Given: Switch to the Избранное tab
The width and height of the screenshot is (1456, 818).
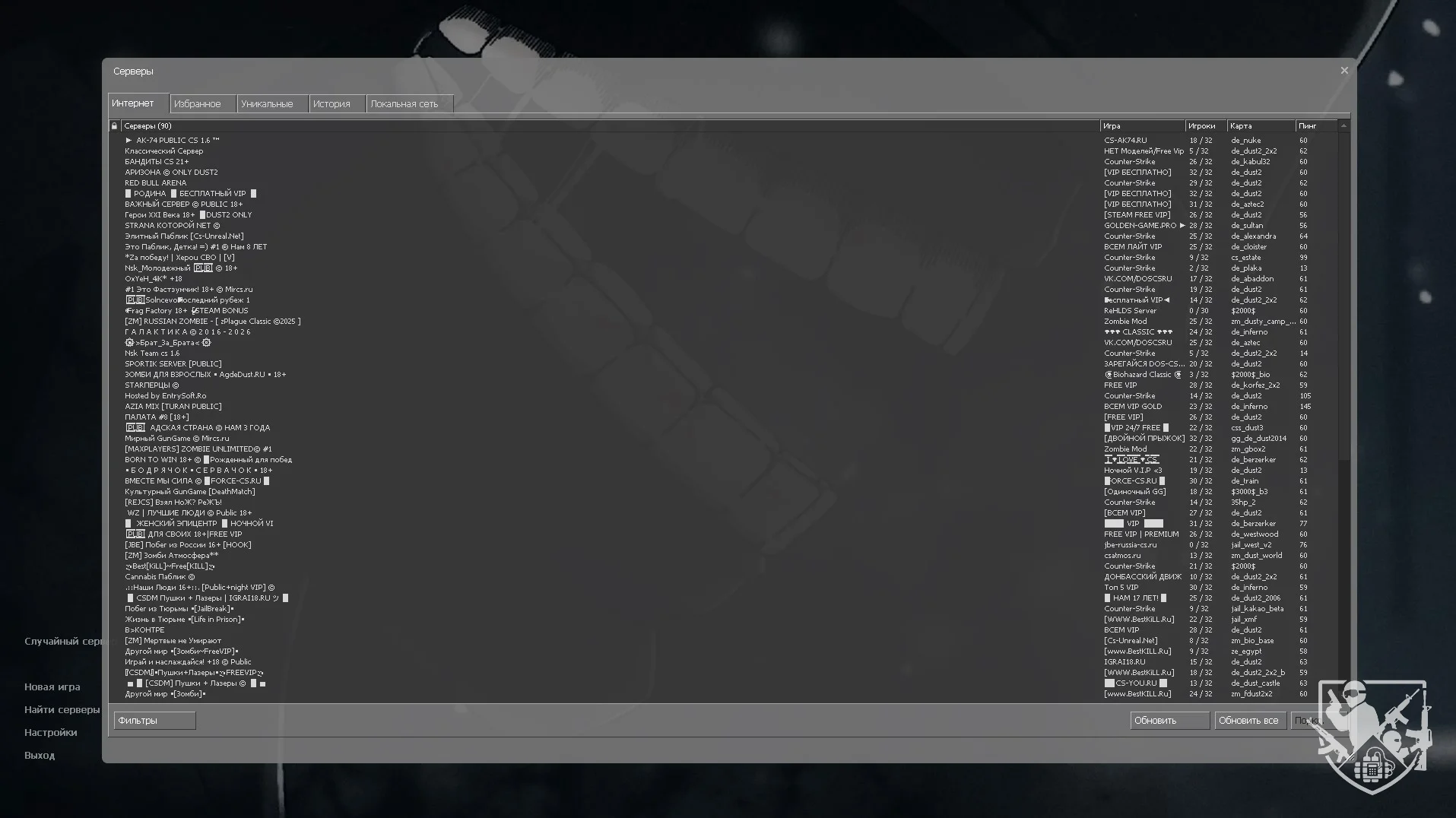Looking at the screenshot, I should pyautogui.click(x=198, y=104).
